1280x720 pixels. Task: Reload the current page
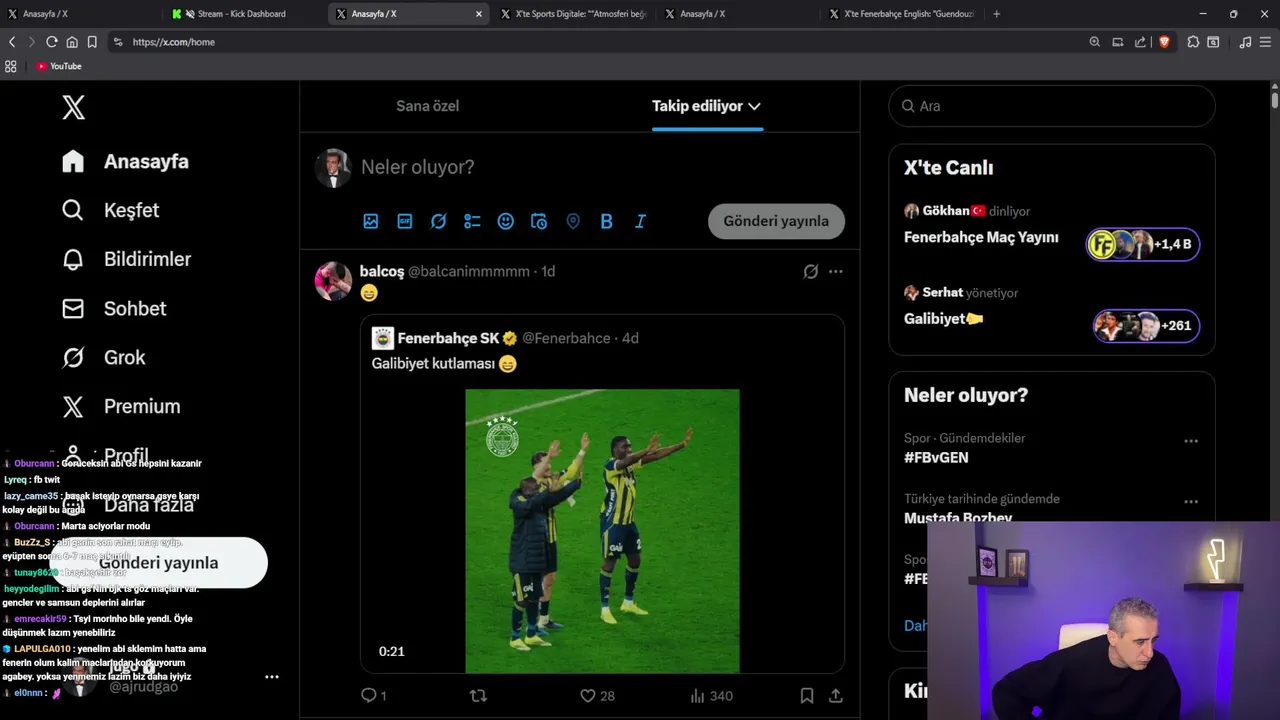[x=52, y=42]
